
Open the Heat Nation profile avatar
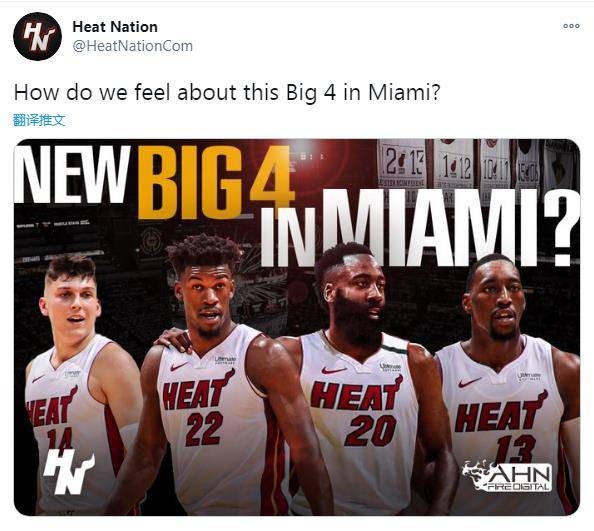click(x=37, y=36)
